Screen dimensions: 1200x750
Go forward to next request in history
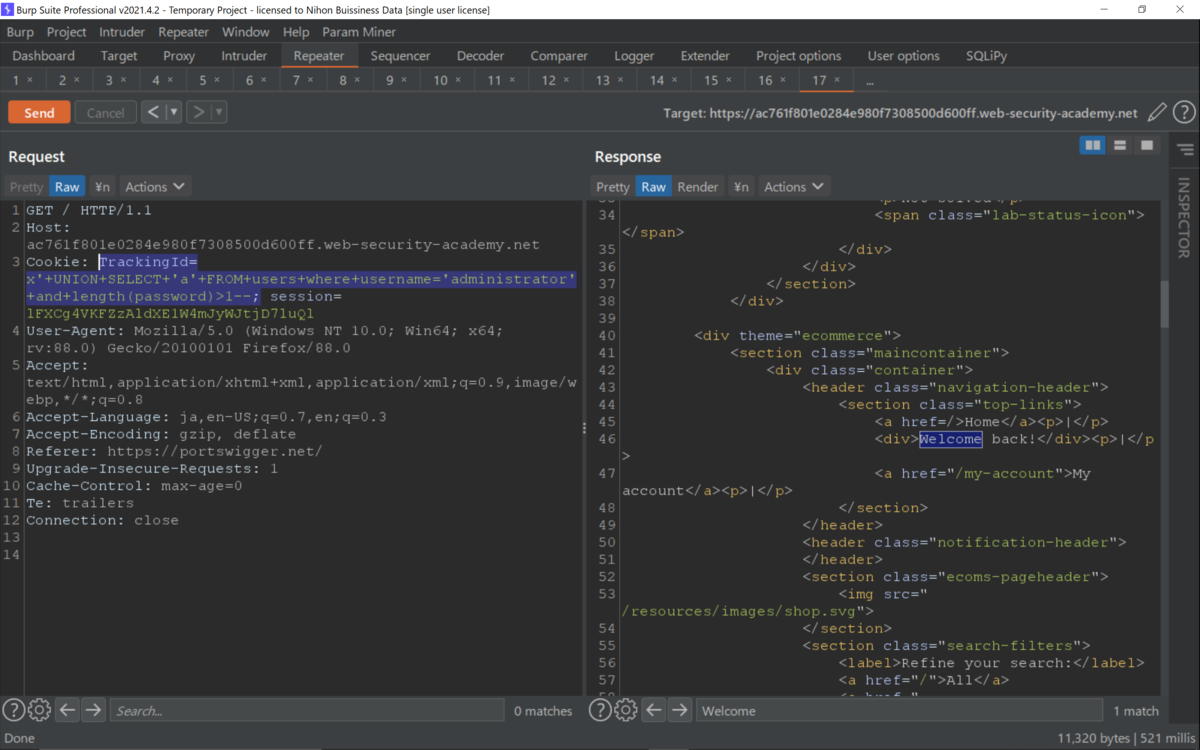click(198, 112)
